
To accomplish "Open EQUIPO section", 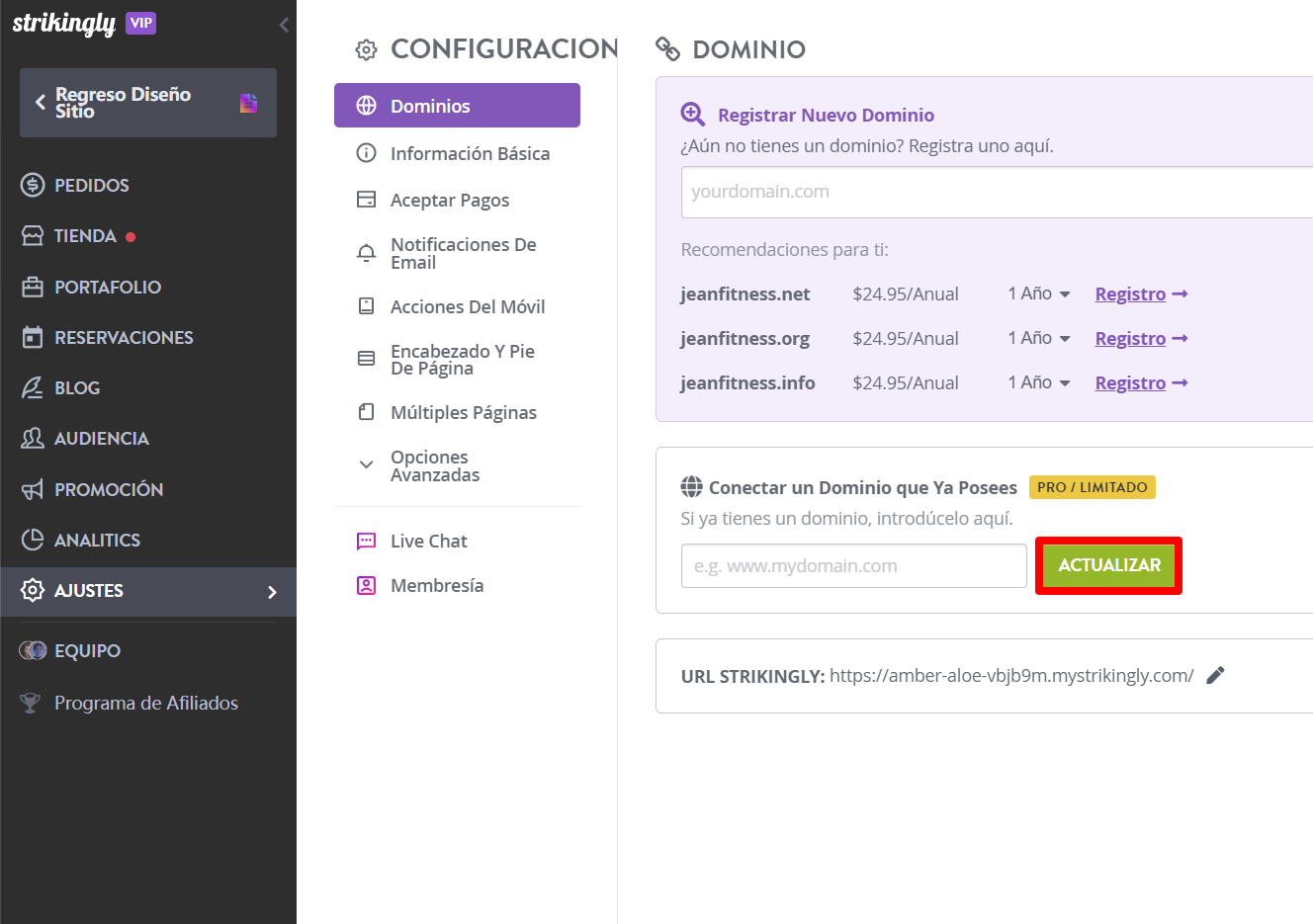I will (87, 650).
